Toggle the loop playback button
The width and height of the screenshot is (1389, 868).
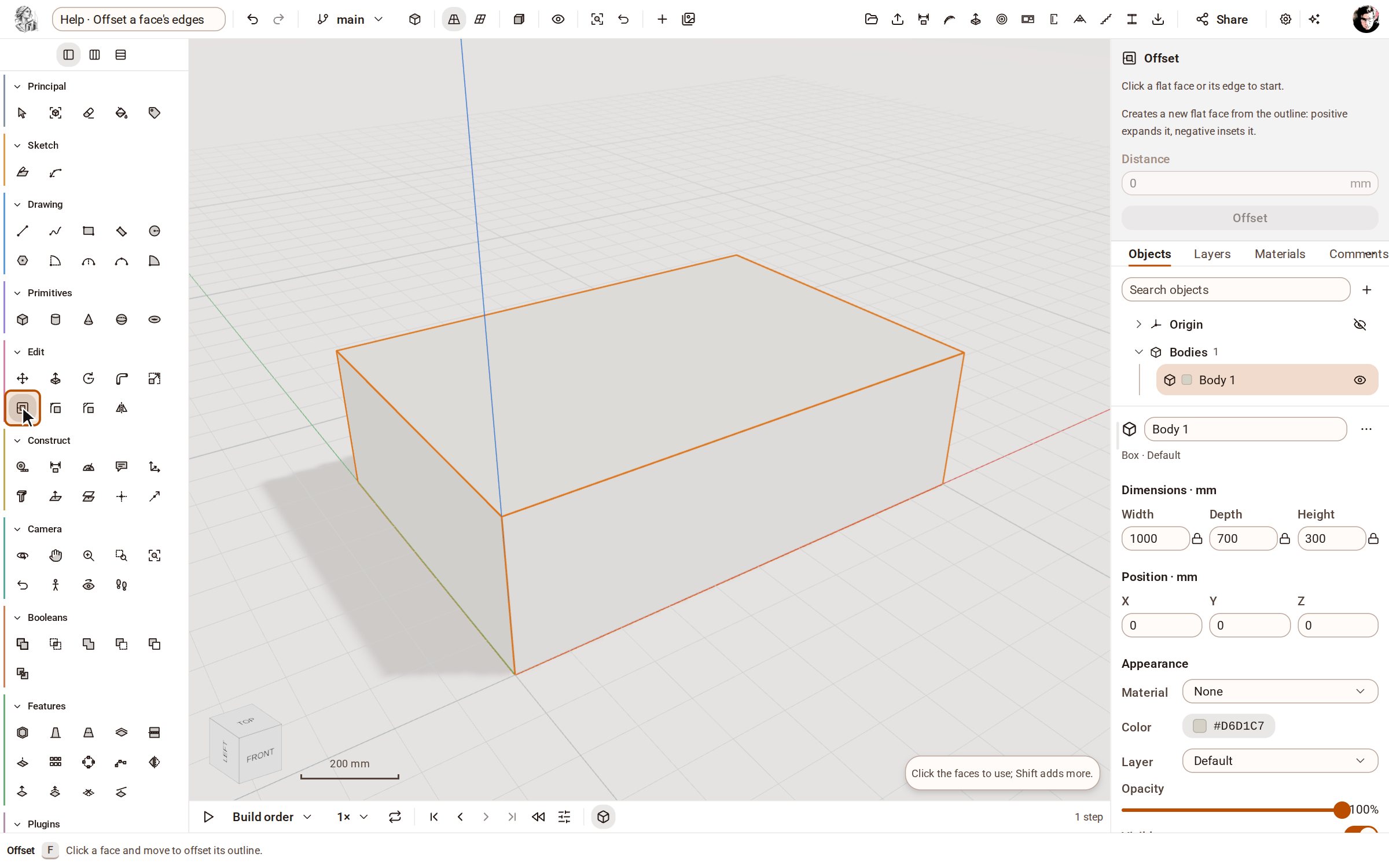pos(395,816)
